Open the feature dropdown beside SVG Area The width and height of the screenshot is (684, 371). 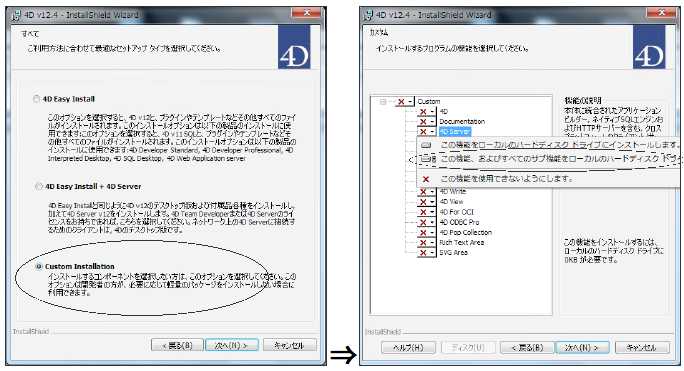pos(427,253)
